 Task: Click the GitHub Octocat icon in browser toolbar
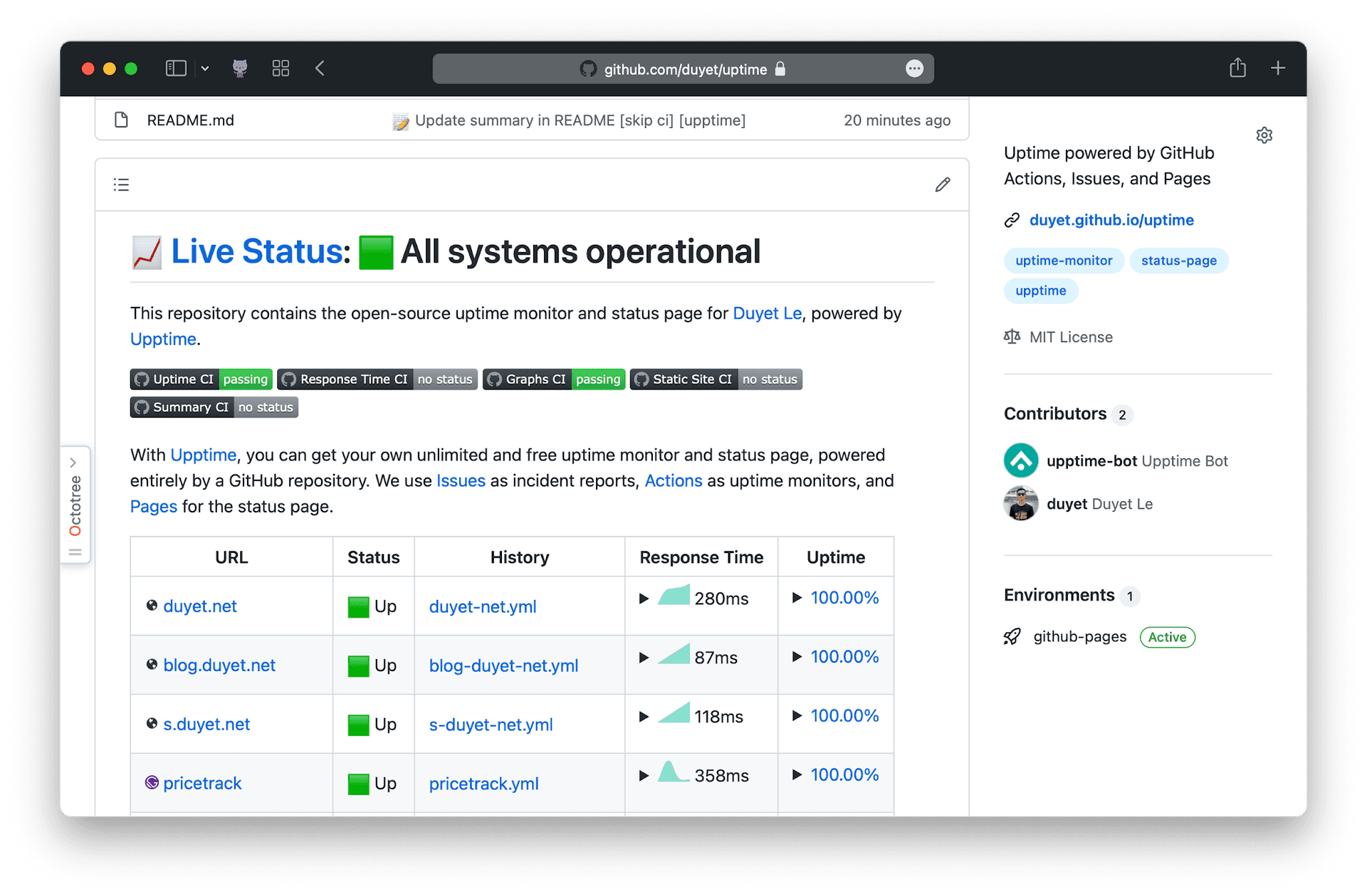[x=240, y=68]
